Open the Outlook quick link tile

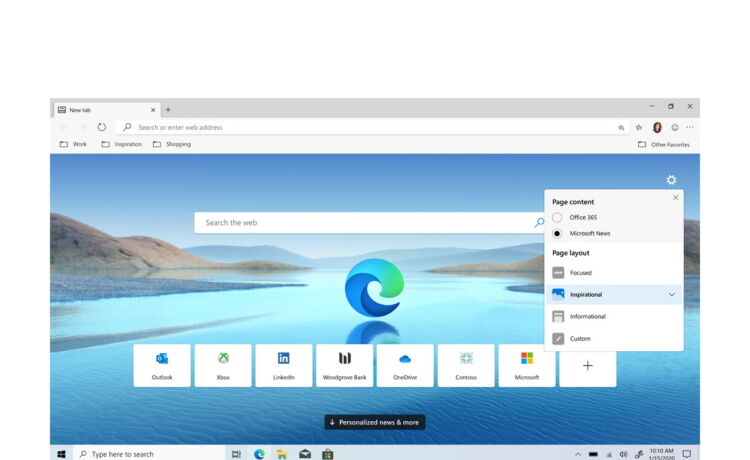[162, 365]
